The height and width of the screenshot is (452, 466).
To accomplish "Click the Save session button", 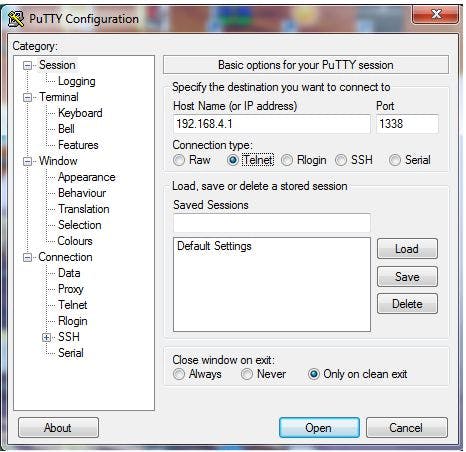I will (407, 276).
